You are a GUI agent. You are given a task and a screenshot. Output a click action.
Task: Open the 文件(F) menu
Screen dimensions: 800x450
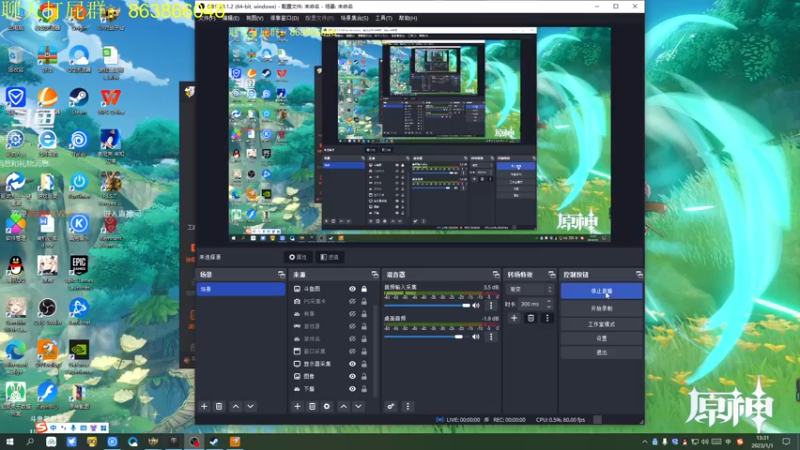(x=207, y=18)
